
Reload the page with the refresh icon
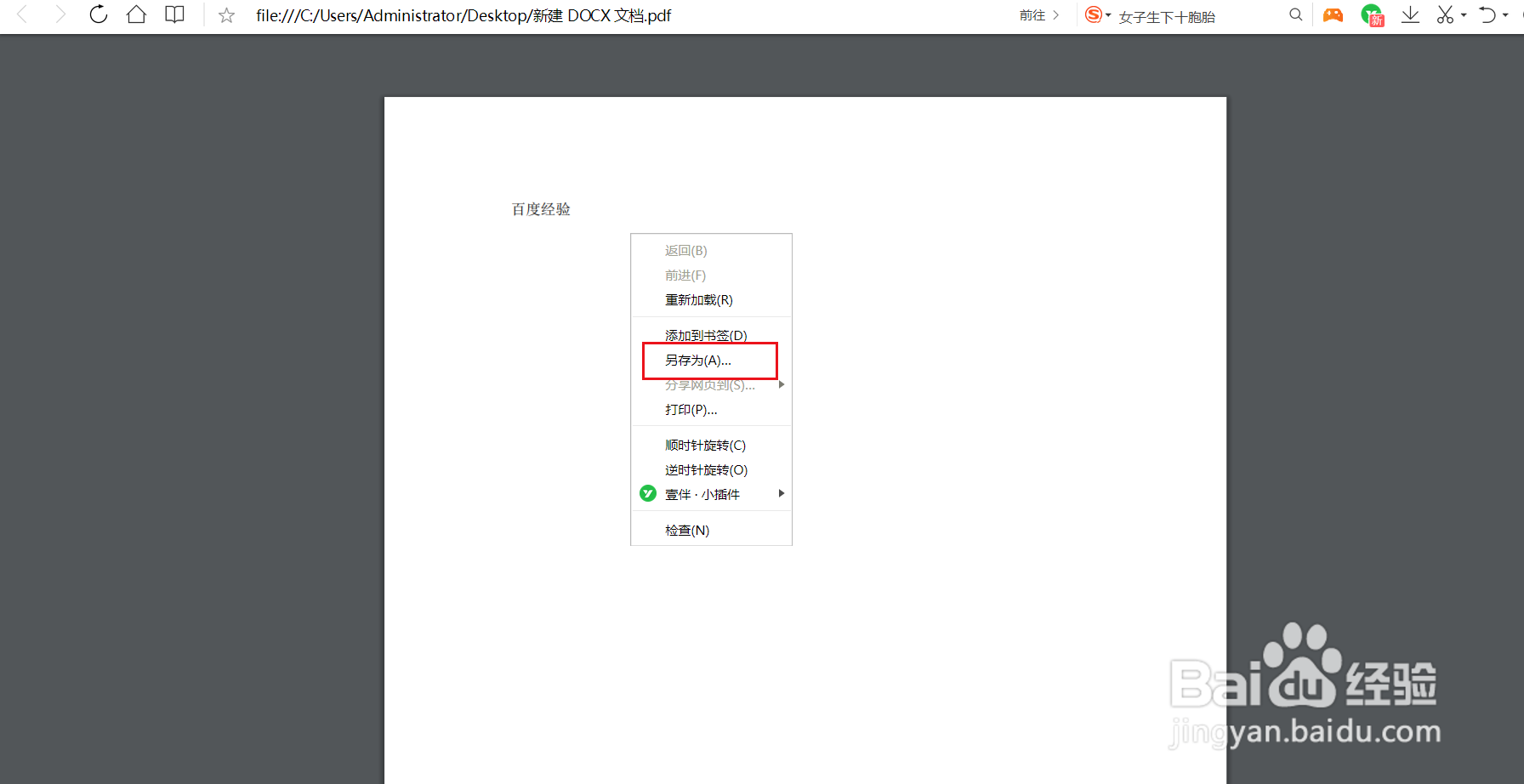tap(99, 14)
